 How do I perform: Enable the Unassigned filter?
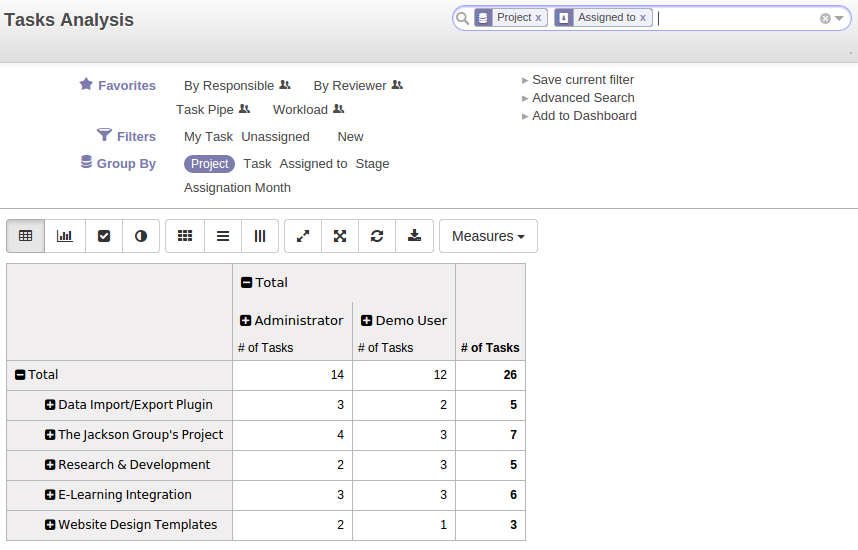[x=275, y=137]
